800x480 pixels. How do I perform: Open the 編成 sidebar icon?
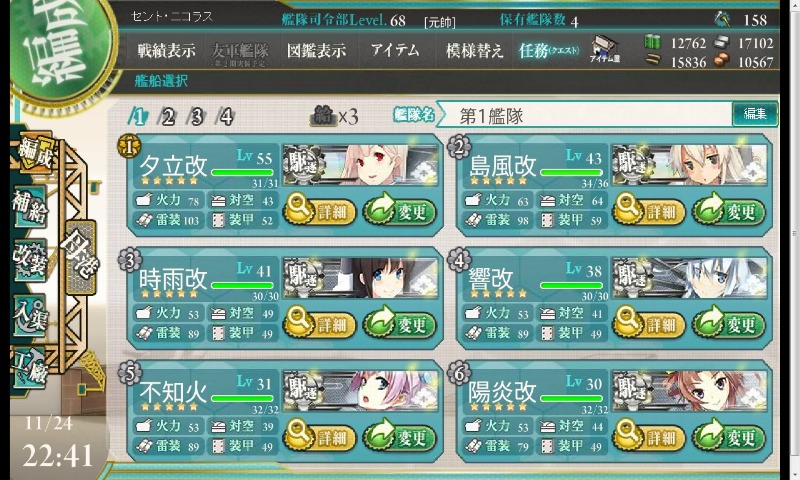point(36,154)
